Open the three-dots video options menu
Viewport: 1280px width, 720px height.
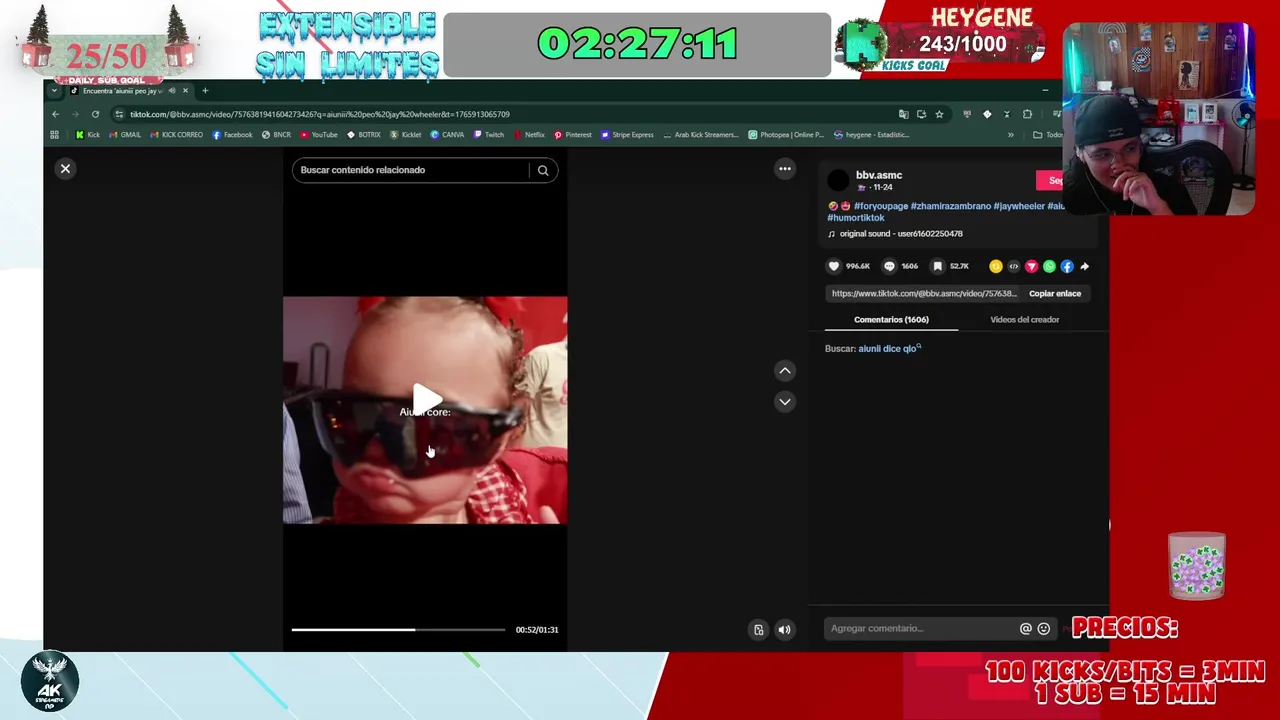pos(785,169)
